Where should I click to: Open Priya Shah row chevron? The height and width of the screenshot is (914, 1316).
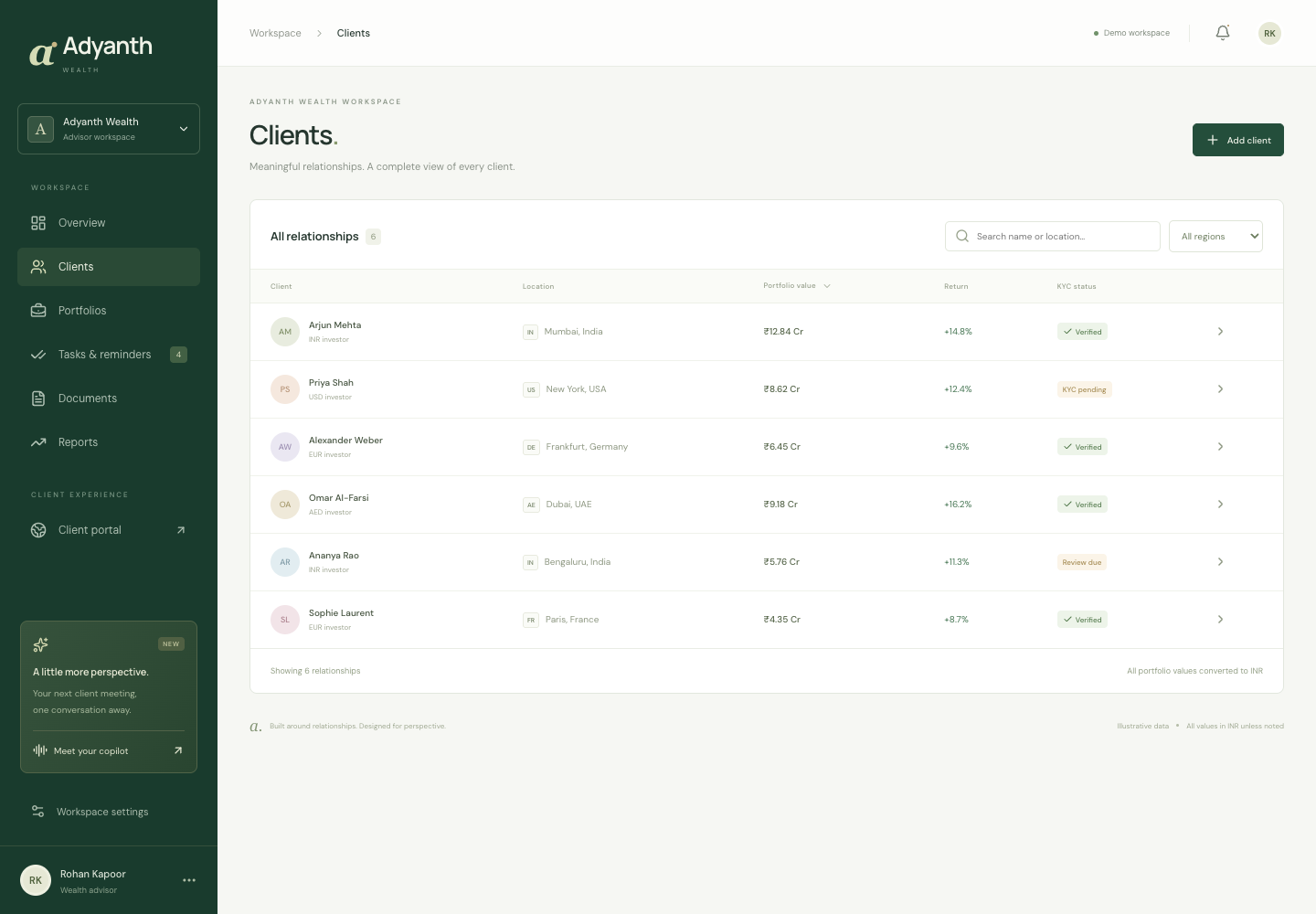[1220, 389]
